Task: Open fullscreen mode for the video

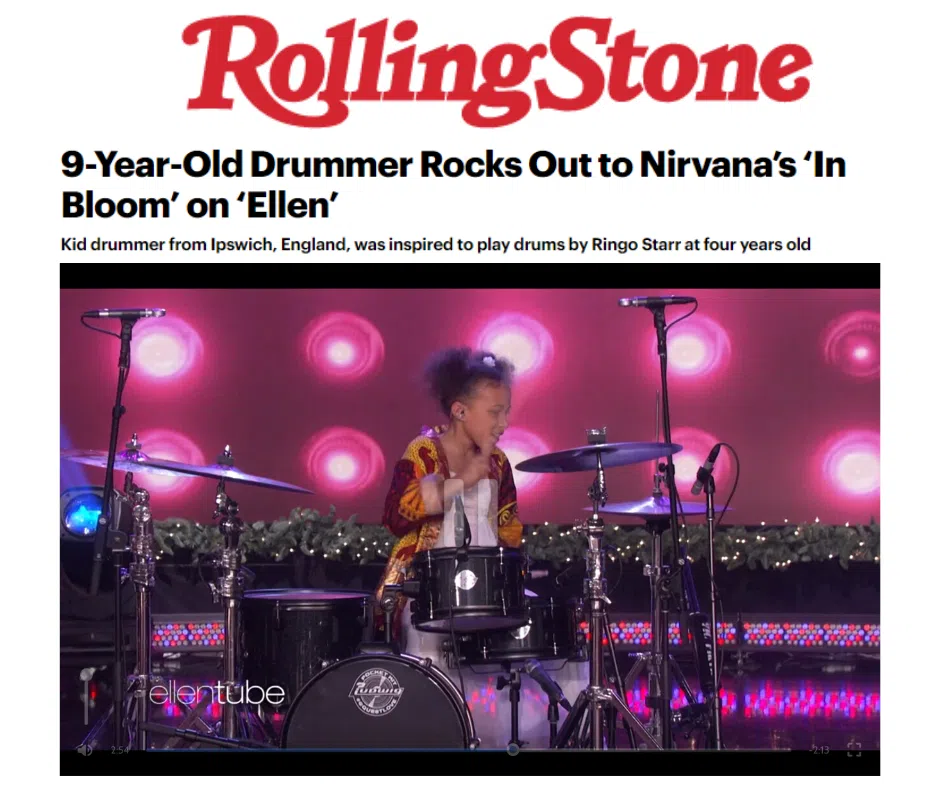Action: pos(854,750)
